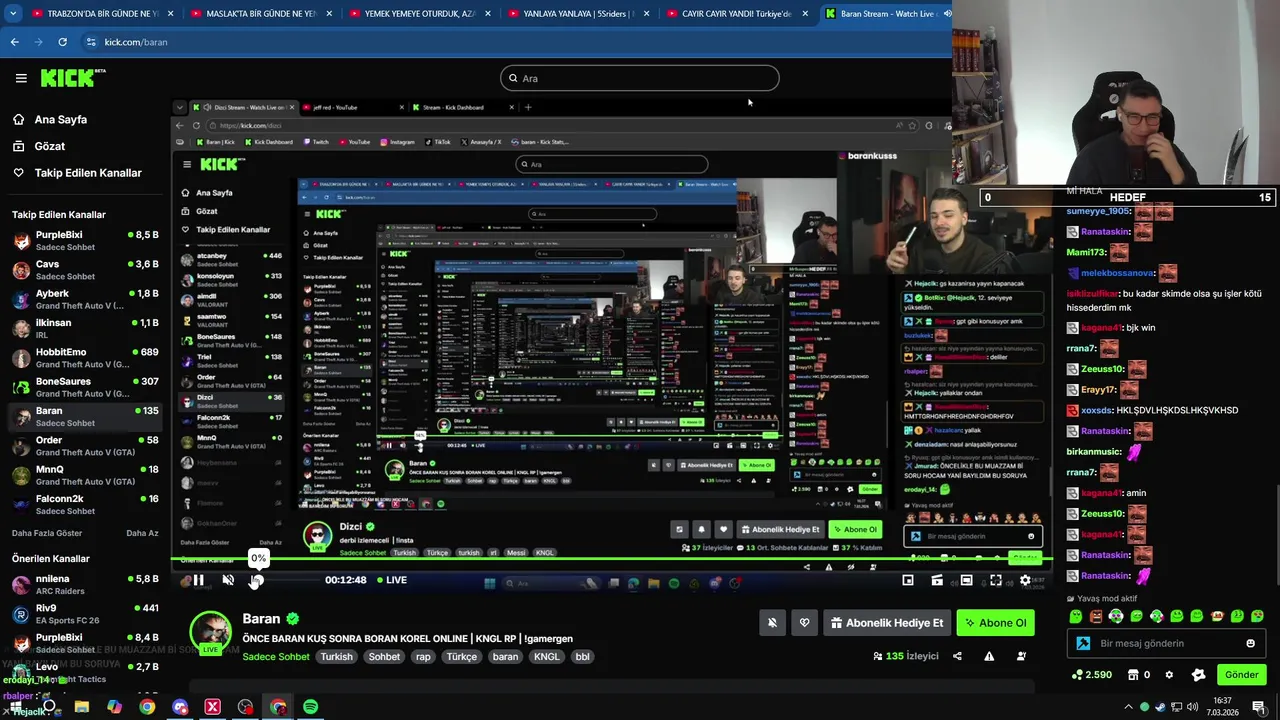Click the Kick logo

pyautogui.click(x=72, y=77)
